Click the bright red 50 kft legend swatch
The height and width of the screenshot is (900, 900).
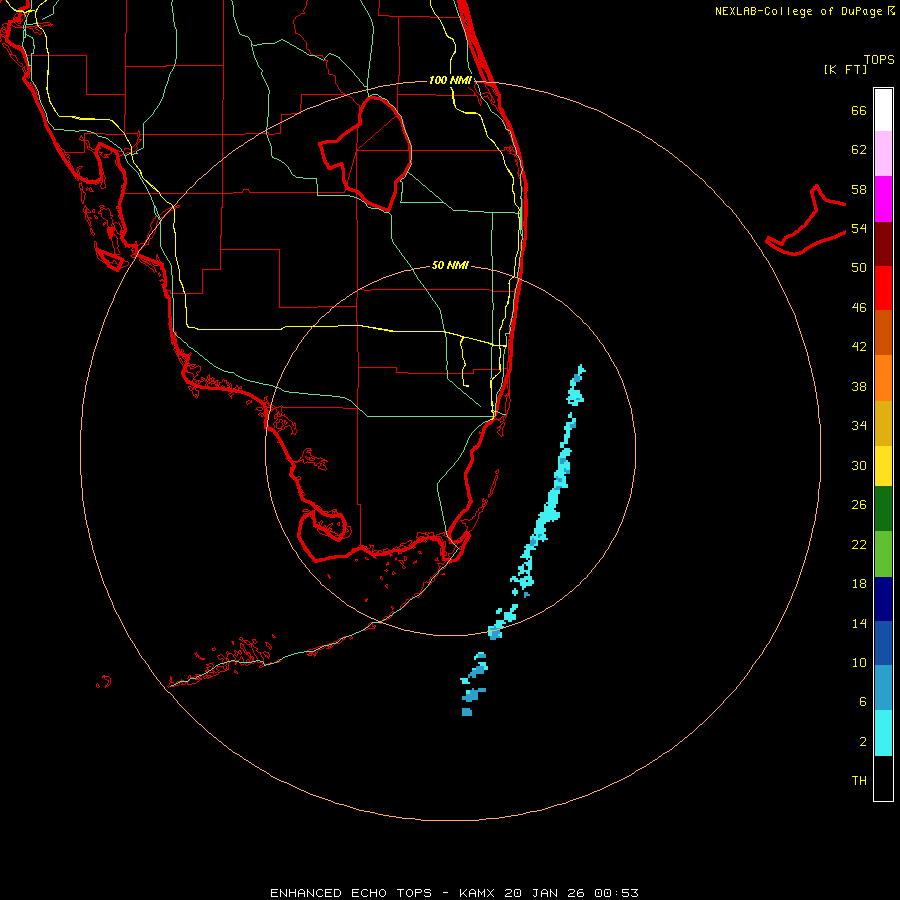883,288
